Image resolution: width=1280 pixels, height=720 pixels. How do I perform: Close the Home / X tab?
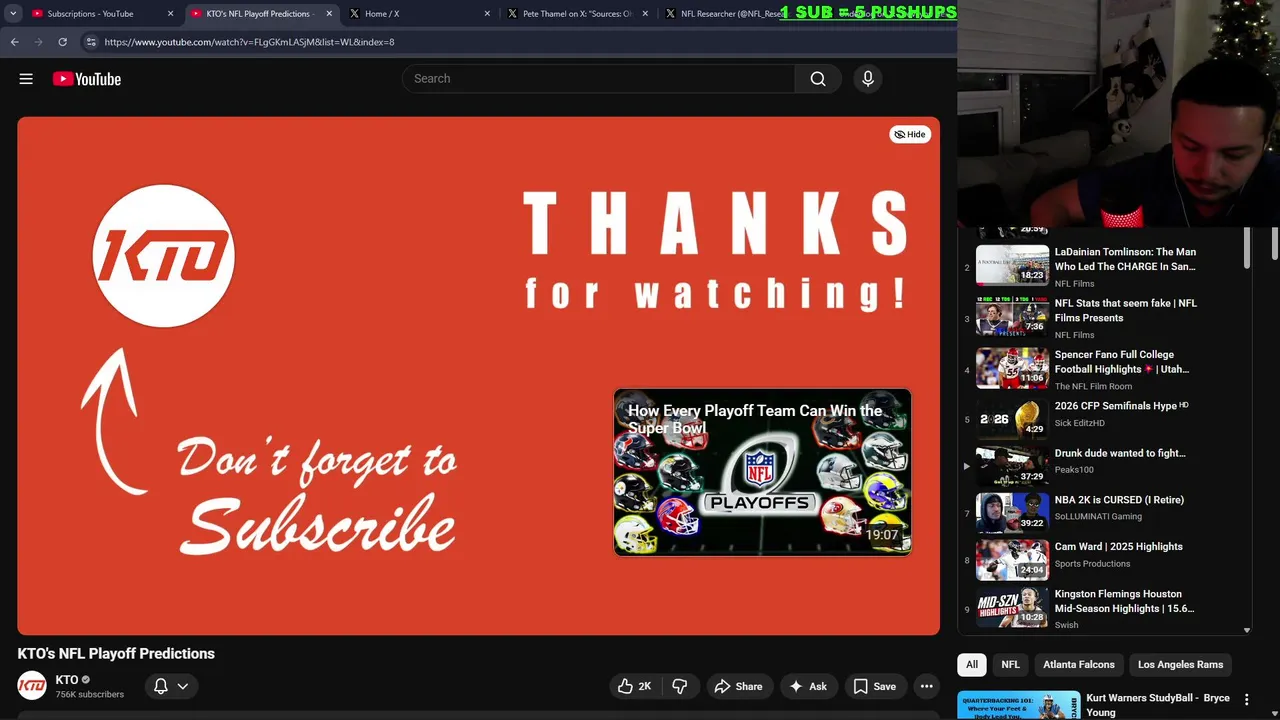pyautogui.click(x=487, y=14)
